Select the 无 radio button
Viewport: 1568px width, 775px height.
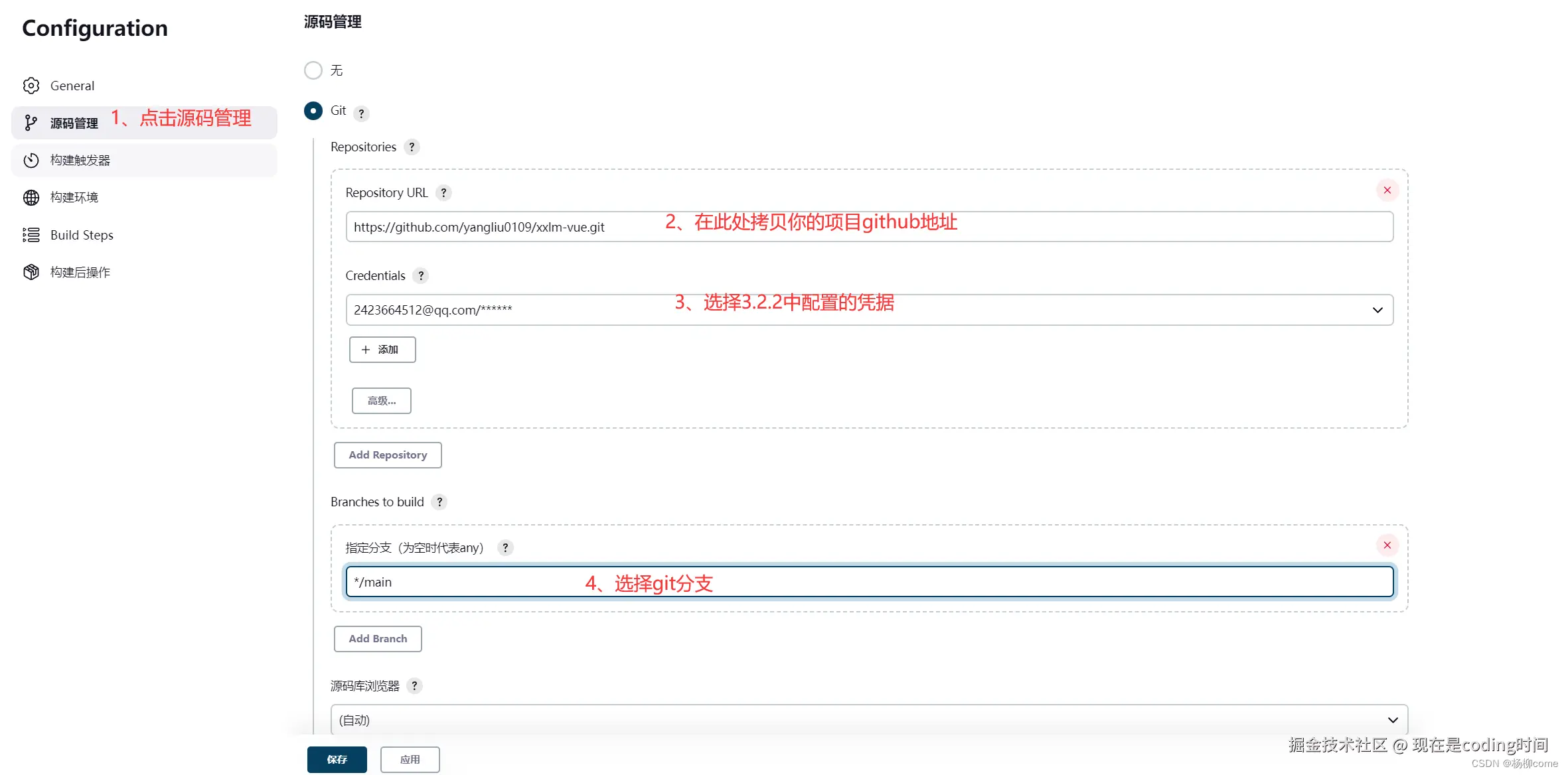(313, 70)
